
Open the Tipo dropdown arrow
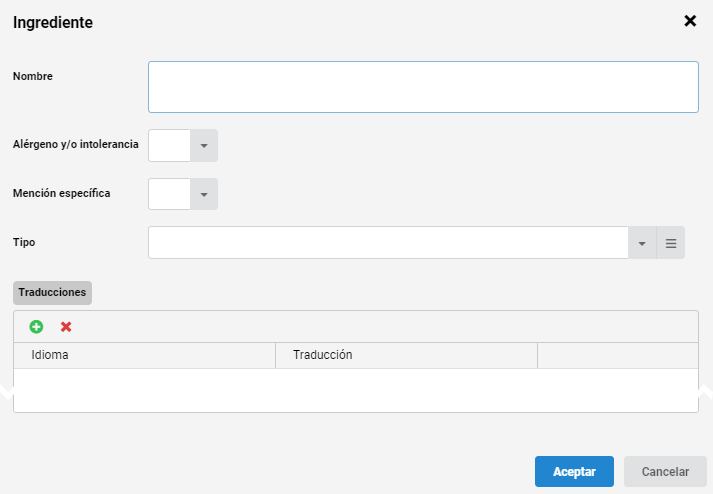click(642, 243)
